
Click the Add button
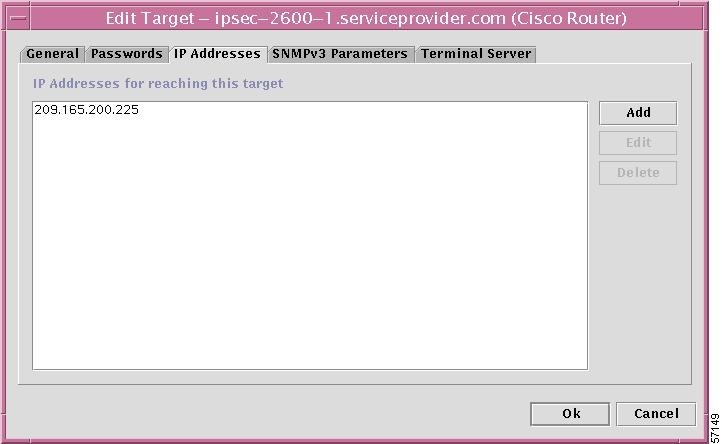[638, 113]
